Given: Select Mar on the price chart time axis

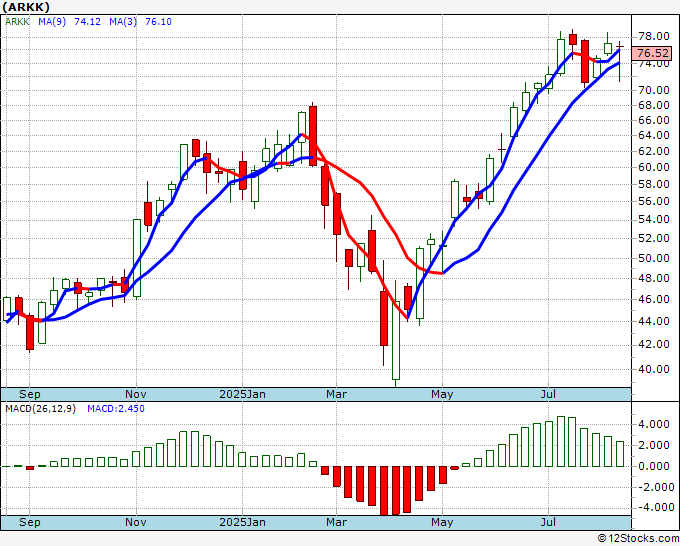Looking at the screenshot, I should point(337,394).
